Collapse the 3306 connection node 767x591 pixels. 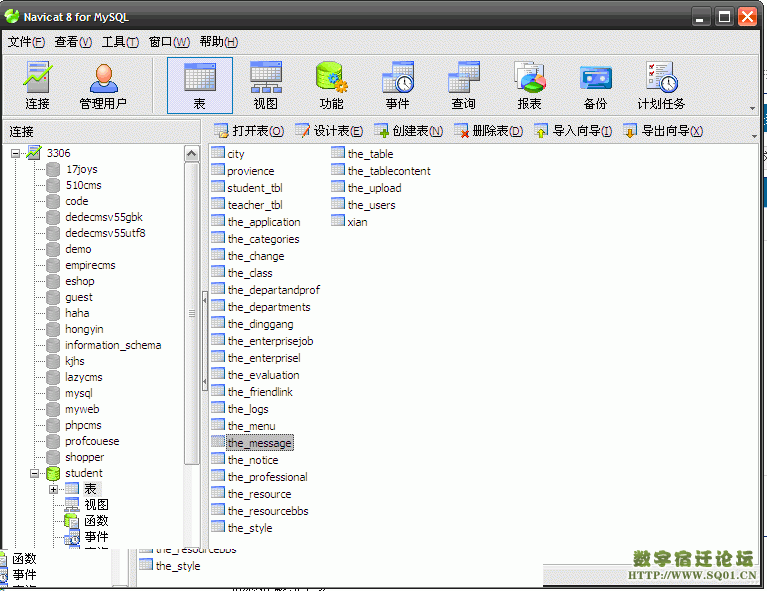(x=15, y=153)
